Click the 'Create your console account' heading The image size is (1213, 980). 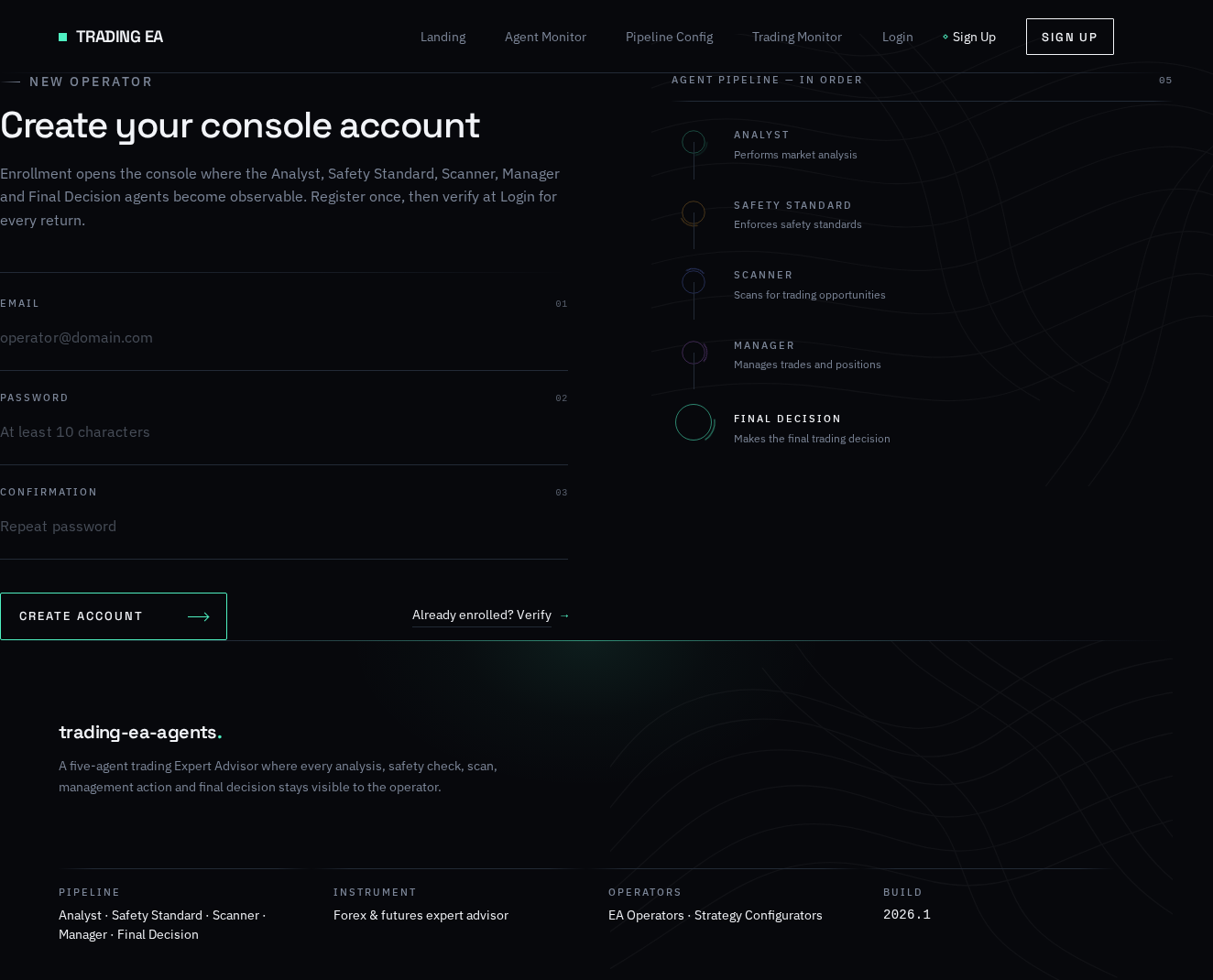(x=240, y=125)
